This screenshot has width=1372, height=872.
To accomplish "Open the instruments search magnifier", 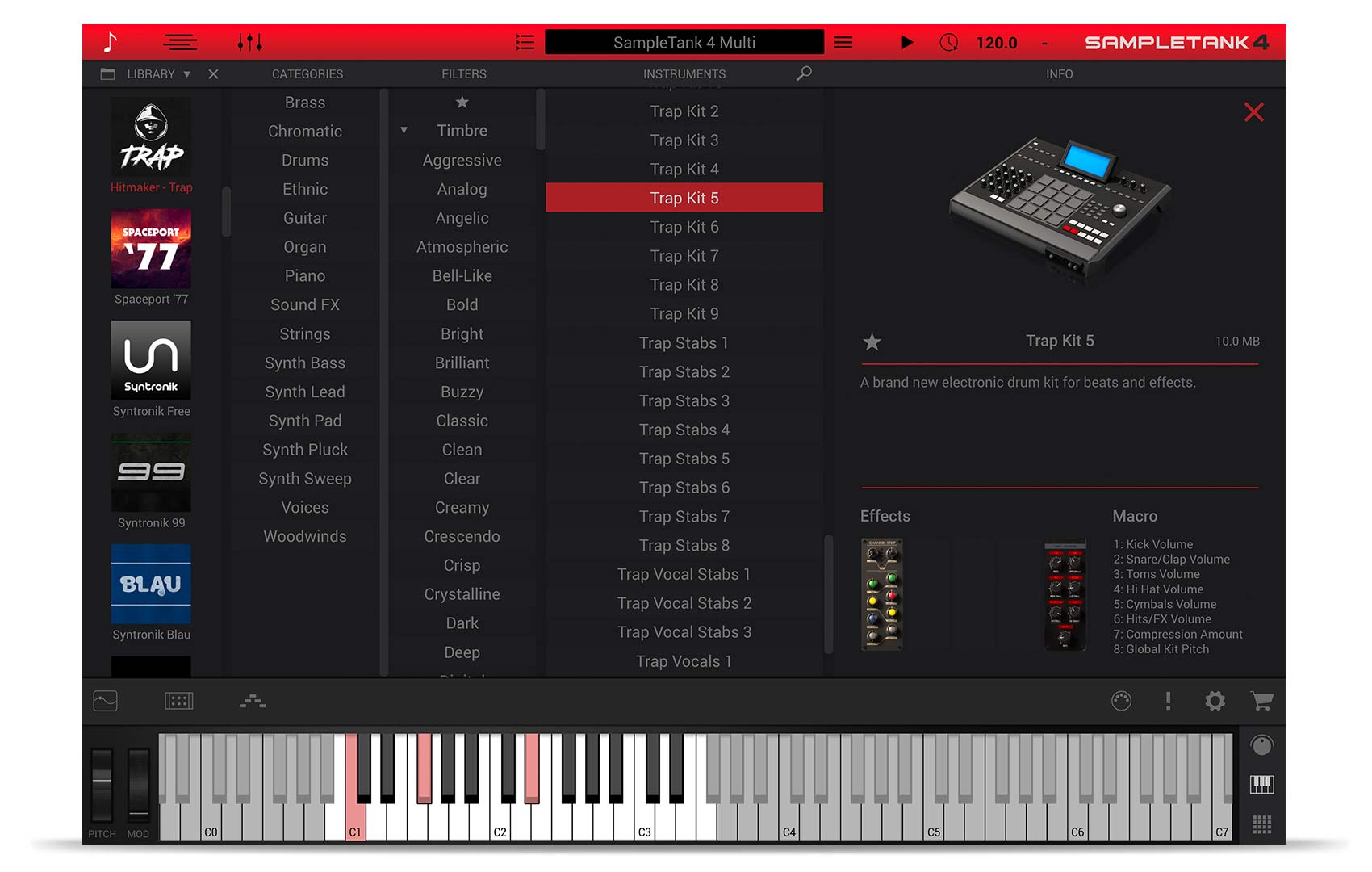I will [x=803, y=73].
